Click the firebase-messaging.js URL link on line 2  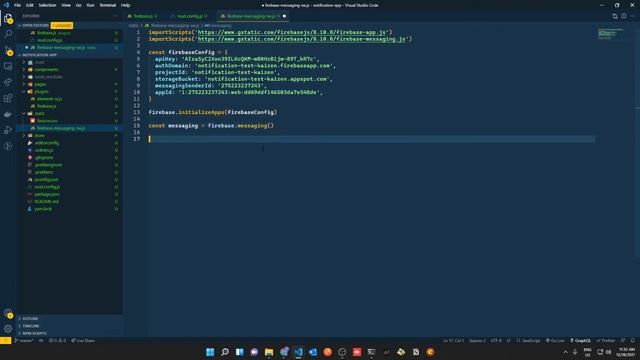click(x=302, y=39)
